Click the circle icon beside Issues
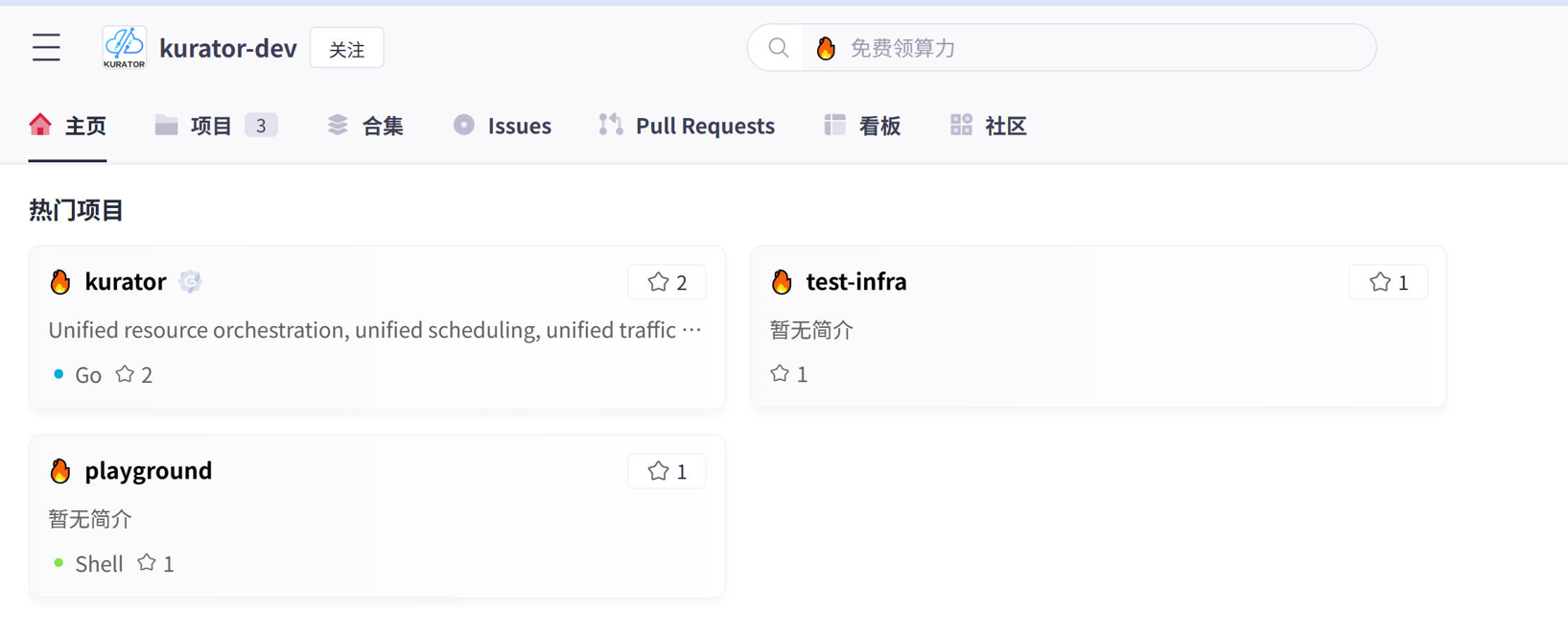The image size is (1568, 636). [x=464, y=125]
